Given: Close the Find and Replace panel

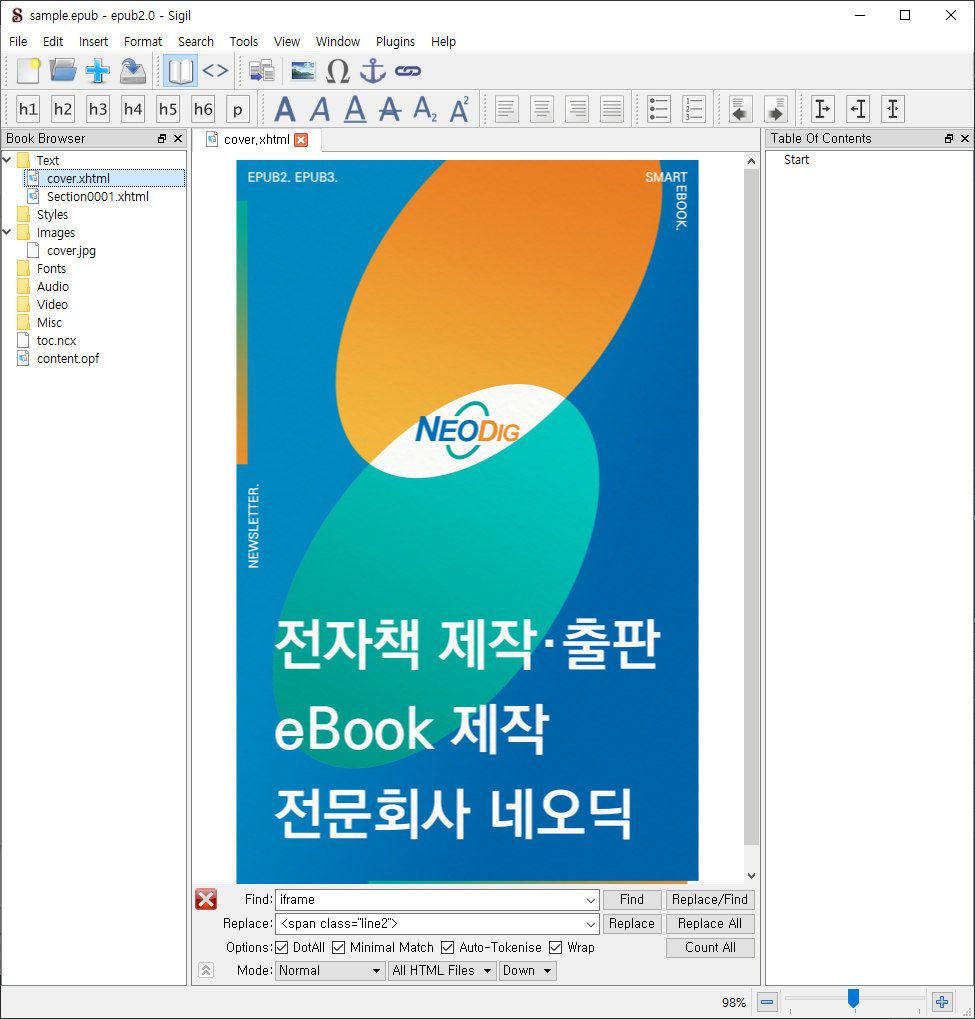Looking at the screenshot, I should pos(206,900).
